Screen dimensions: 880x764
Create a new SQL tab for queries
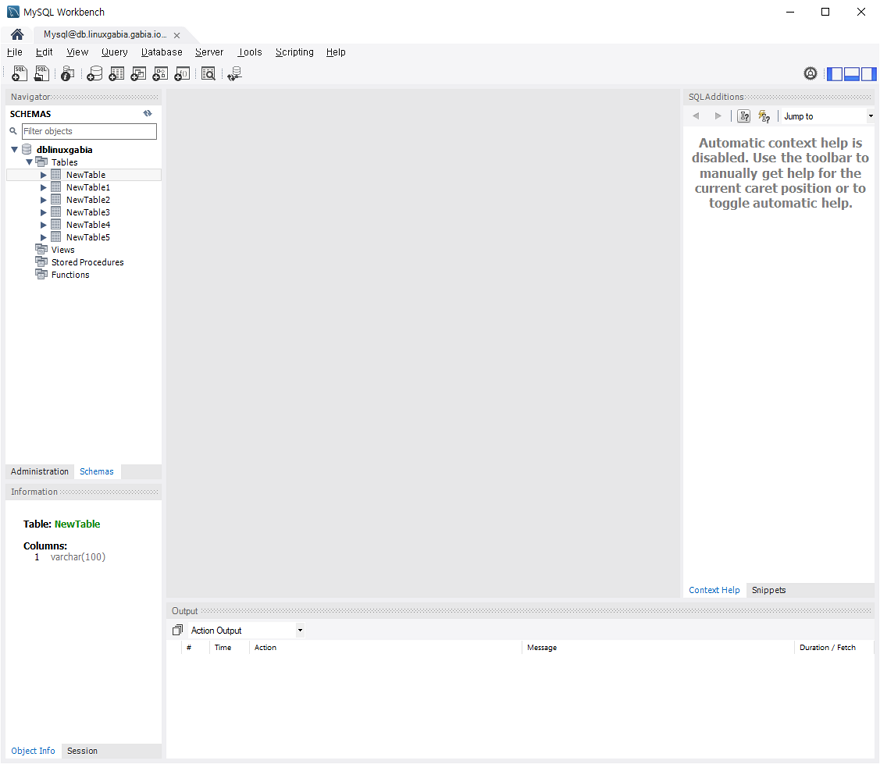[x=20, y=74]
